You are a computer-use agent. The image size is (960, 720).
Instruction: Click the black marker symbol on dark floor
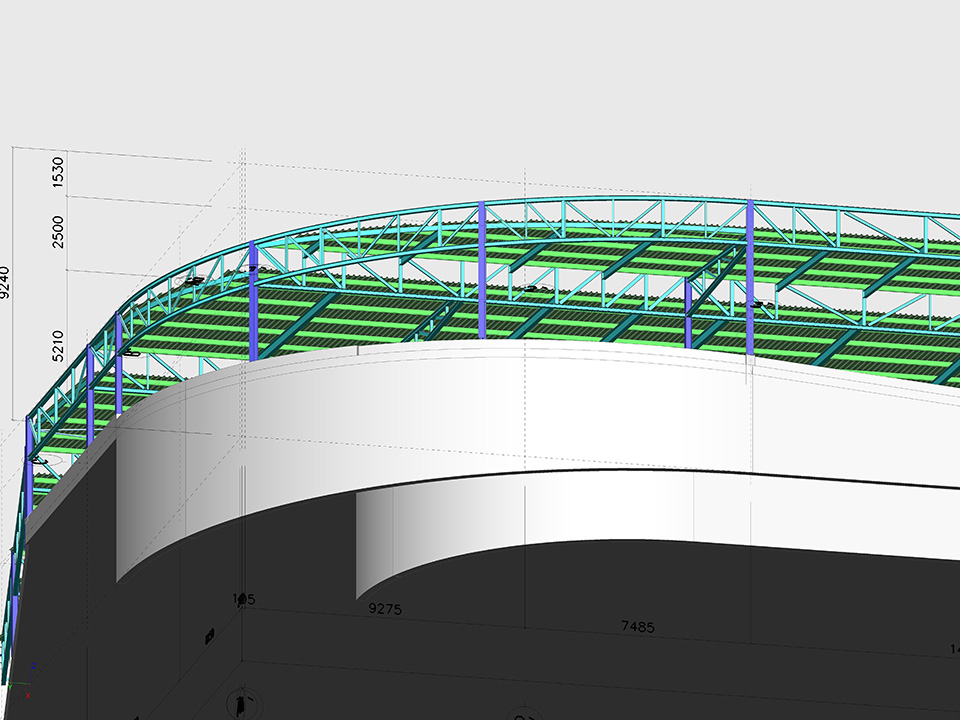coord(210,635)
